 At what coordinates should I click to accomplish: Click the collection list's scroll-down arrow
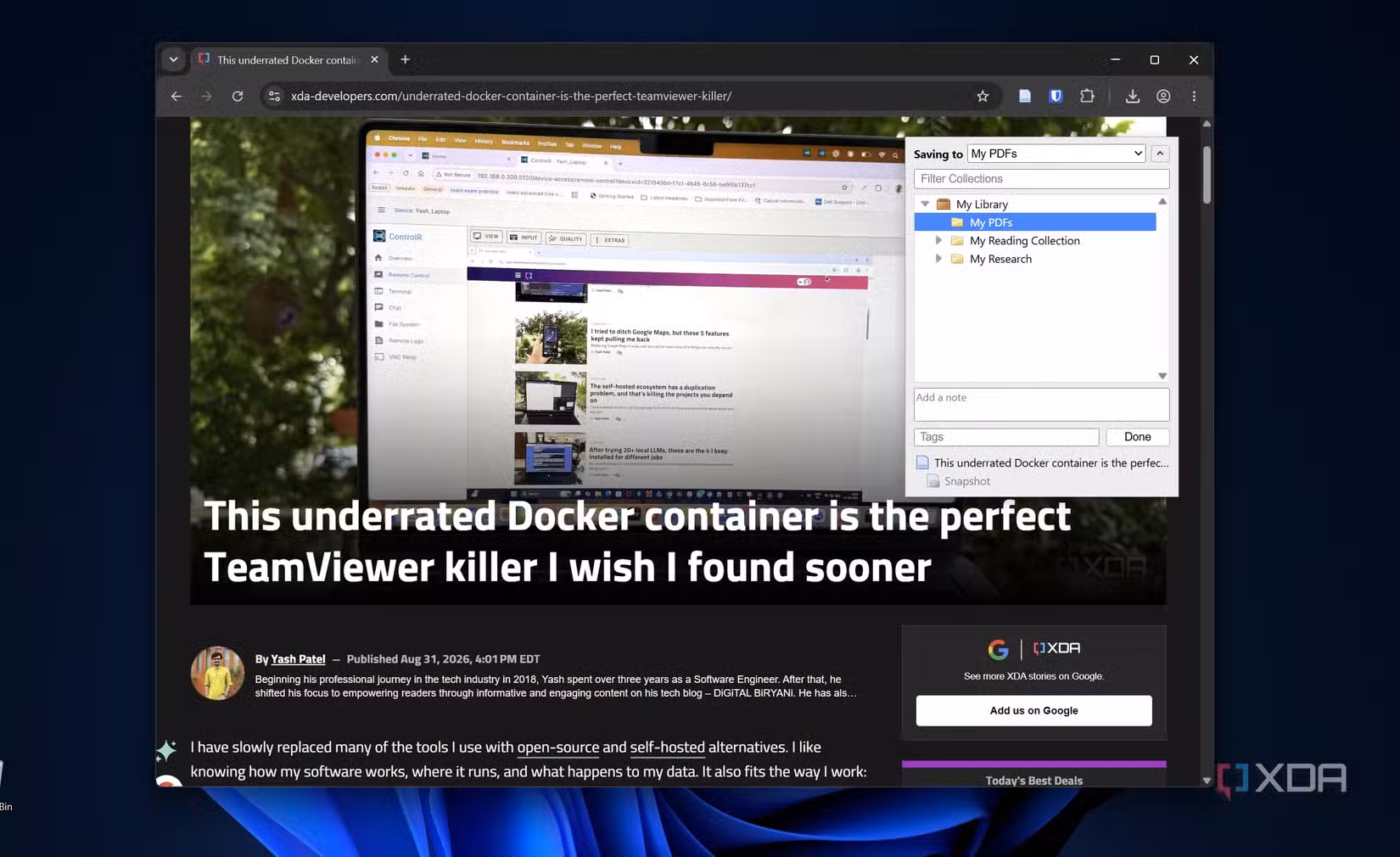point(1162,376)
